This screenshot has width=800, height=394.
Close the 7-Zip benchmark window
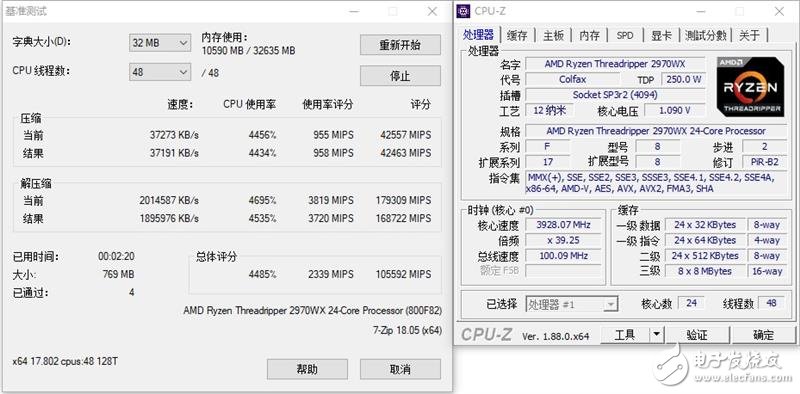coord(432,11)
